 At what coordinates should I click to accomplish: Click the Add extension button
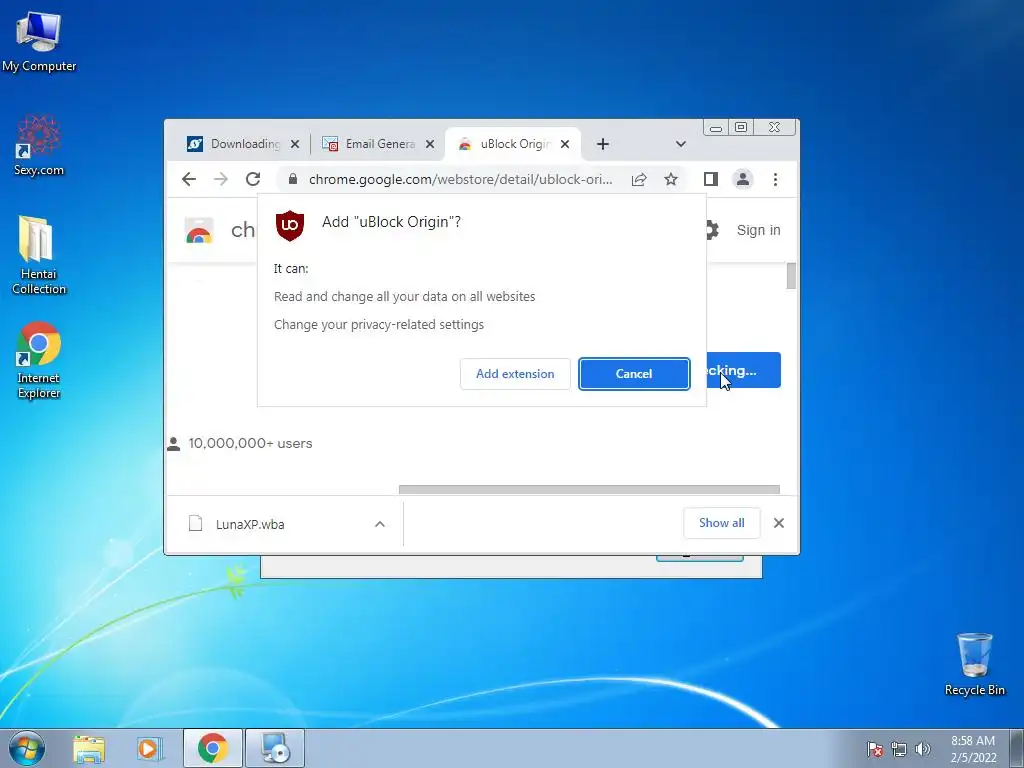tap(515, 374)
